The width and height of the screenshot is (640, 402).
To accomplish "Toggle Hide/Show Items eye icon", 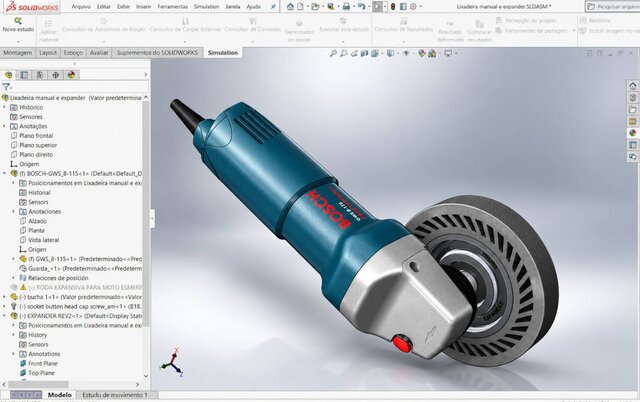I will pyautogui.click(x=406, y=53).
